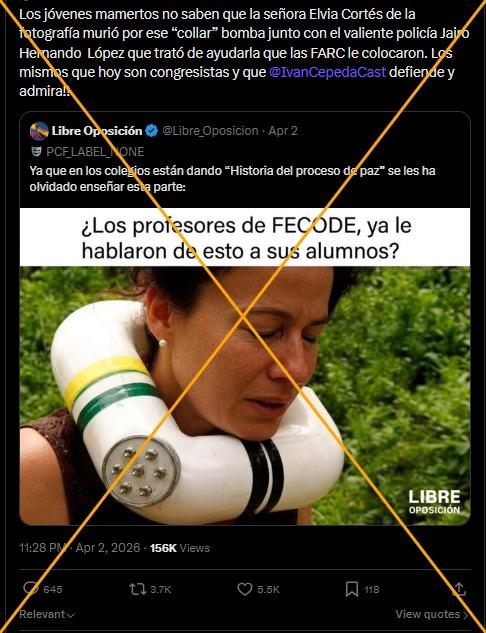The height and width of the screenshot is (633, 486).
Task: Click Libre Oposición account name
Action: pyautogui.click(x=97, y=131)
